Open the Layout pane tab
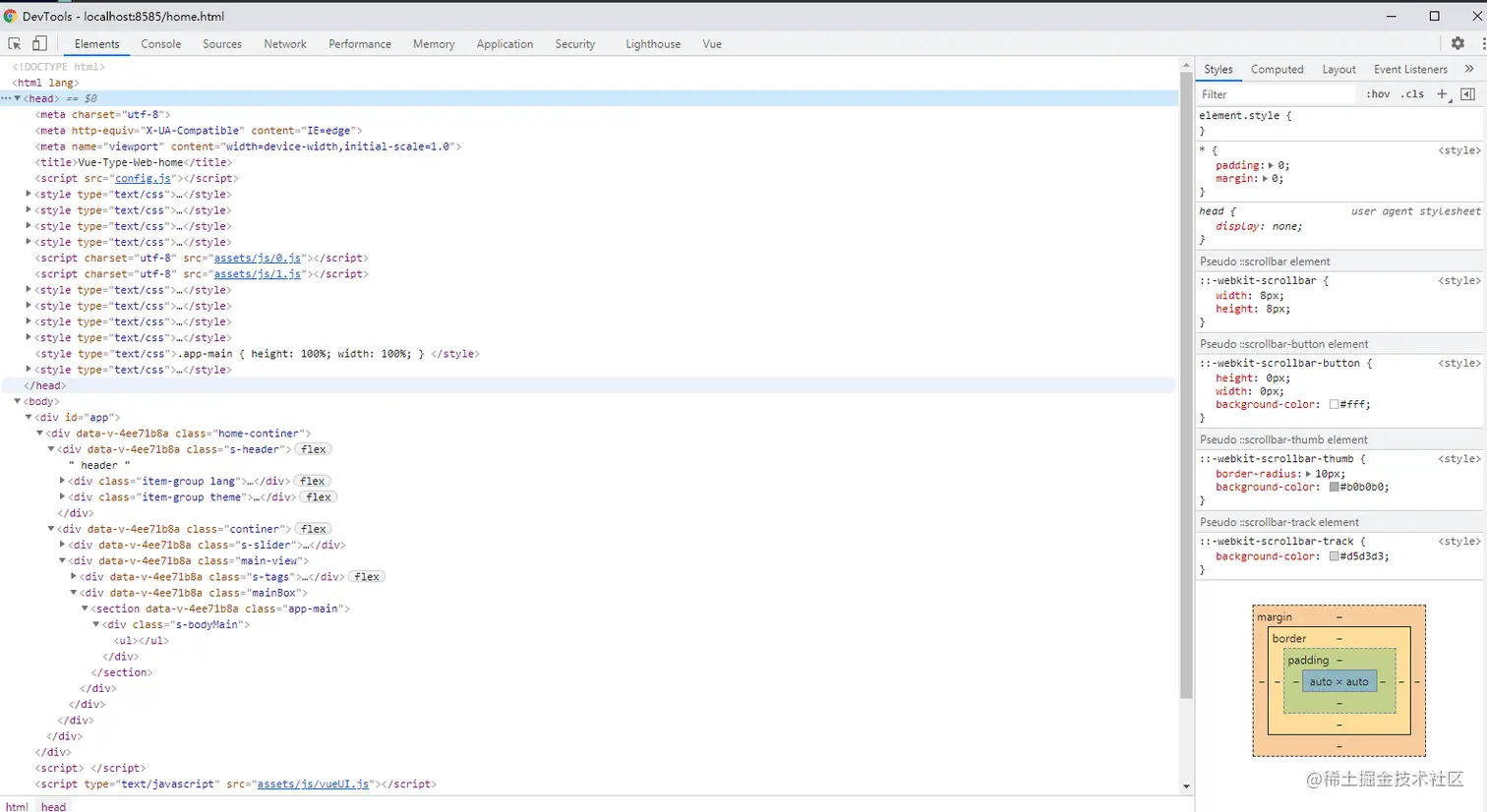This screenshot has width=1487, height=812. 1338,69
